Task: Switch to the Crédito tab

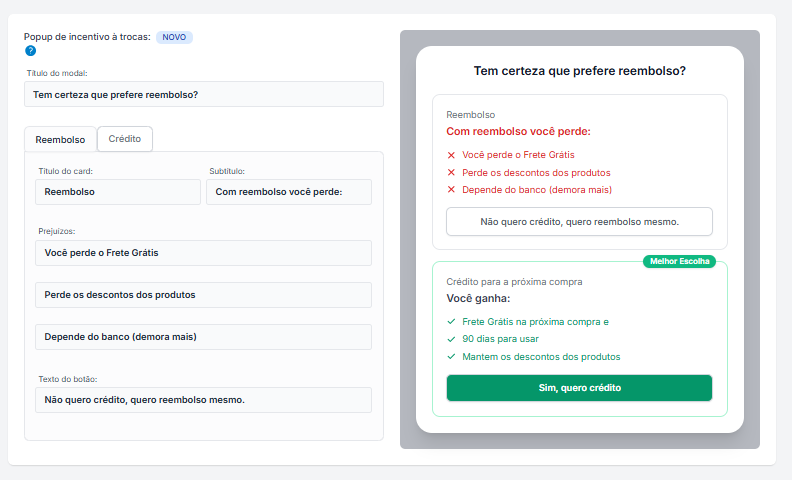Action: (x=125, y=139)
